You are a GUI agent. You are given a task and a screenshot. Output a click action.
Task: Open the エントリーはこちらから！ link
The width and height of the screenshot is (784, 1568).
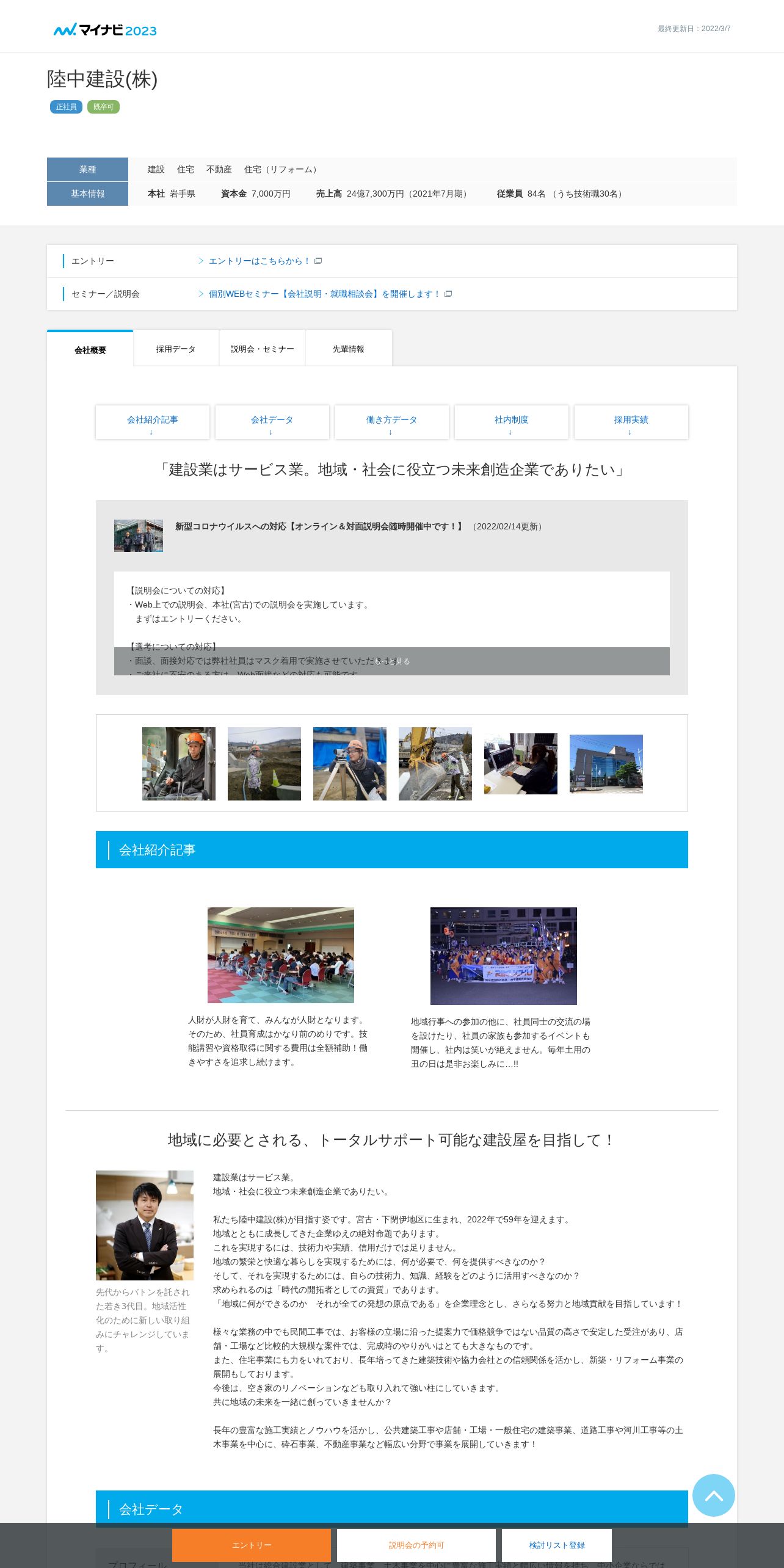click(x=259, y=261)
